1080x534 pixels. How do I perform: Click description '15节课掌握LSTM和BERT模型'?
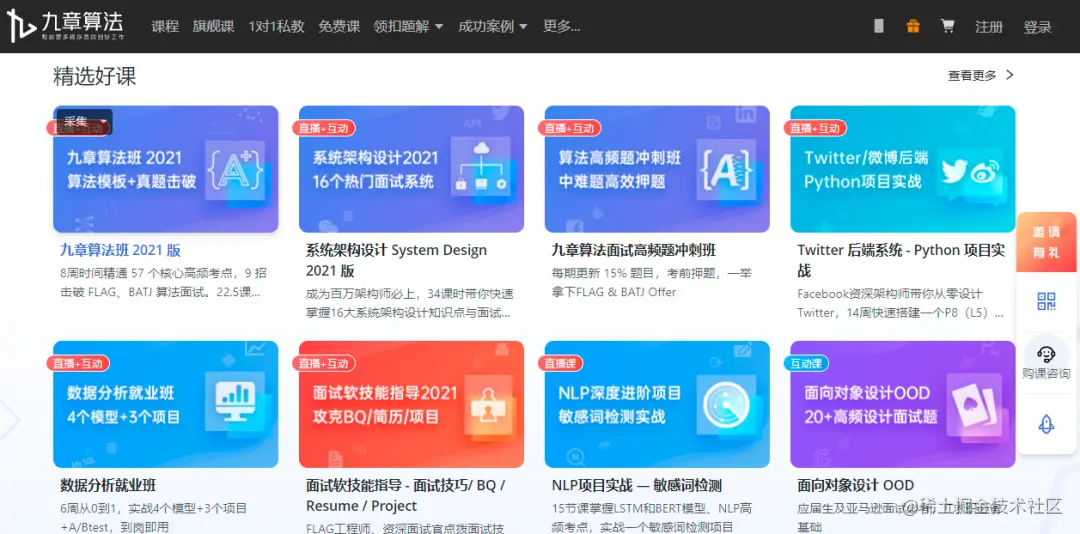pyautogui.click(x=652, y=518)
